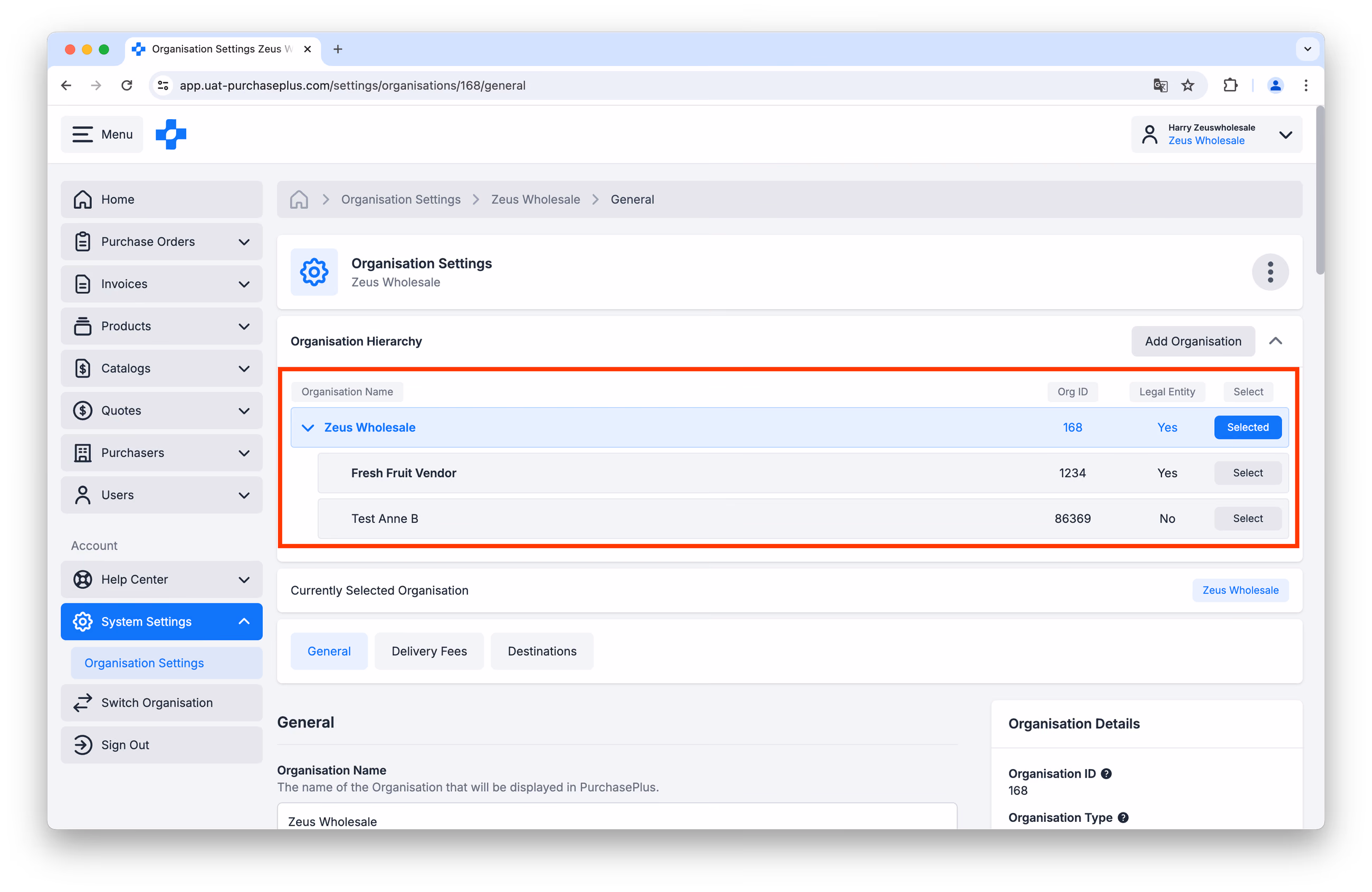Viewport: 1372px width, 892px height.
Task: Click the Fresh Fruit Vendor row name
Action: pyautogui.click(x=404, y=473)
